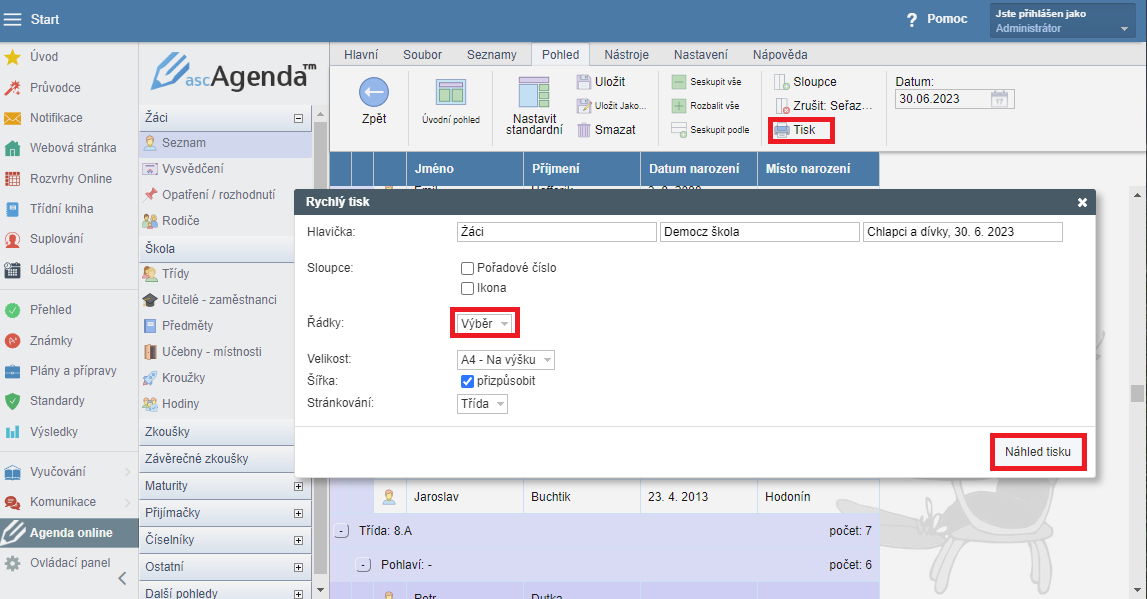Open the Stránkování Třída dropdown
This screenshot has width=1147, height=599.
pos(482,404)
